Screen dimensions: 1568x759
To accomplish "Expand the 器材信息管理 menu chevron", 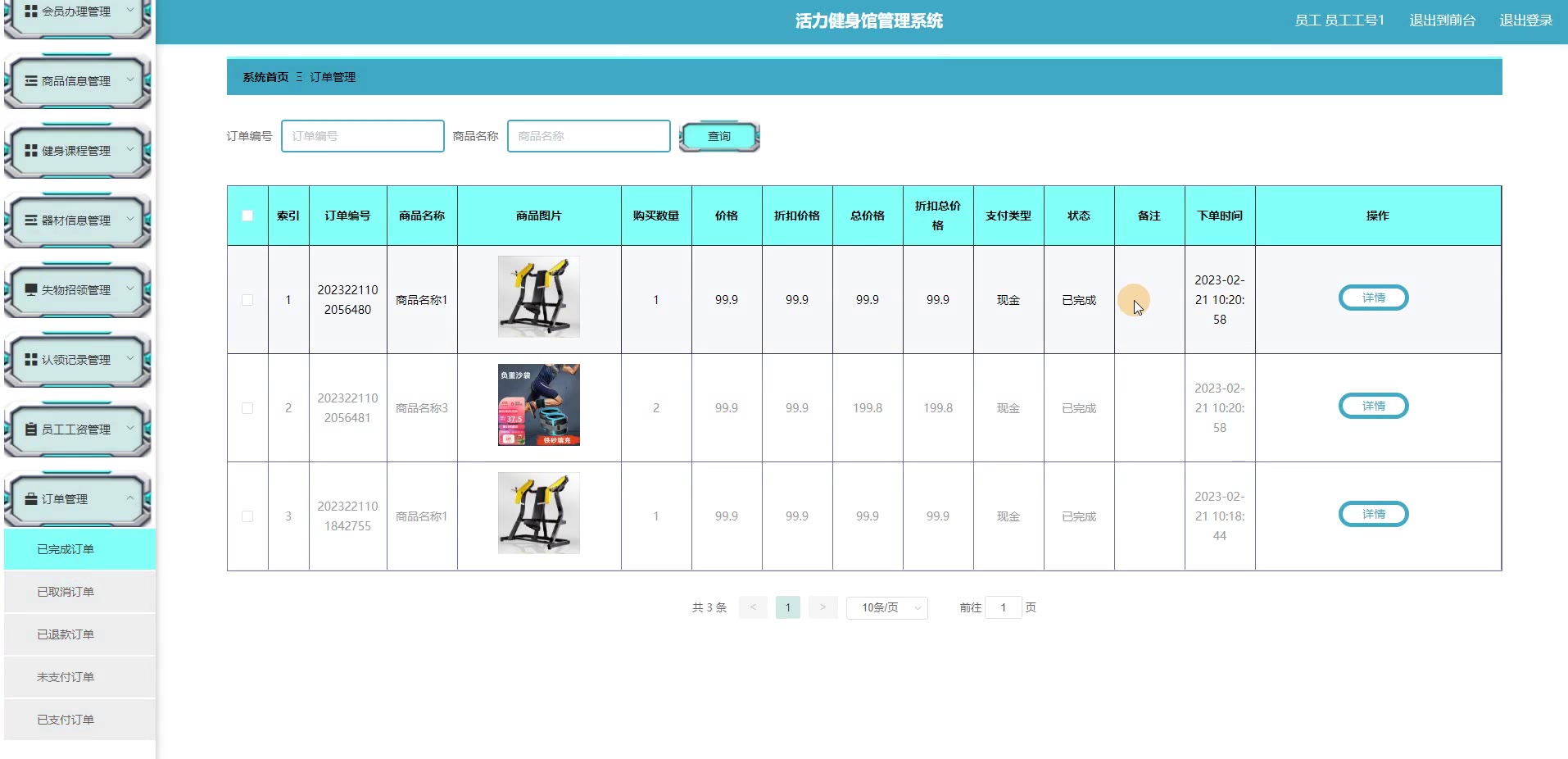I will (129, 220).
